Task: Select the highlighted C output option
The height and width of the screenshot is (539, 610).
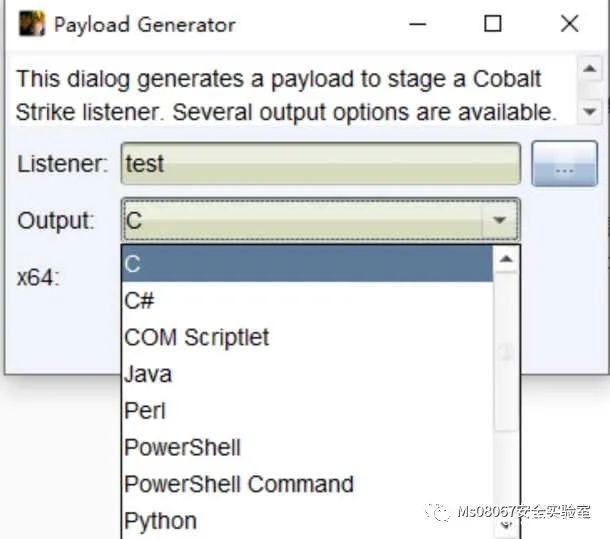Action: (x=307, y=264)
